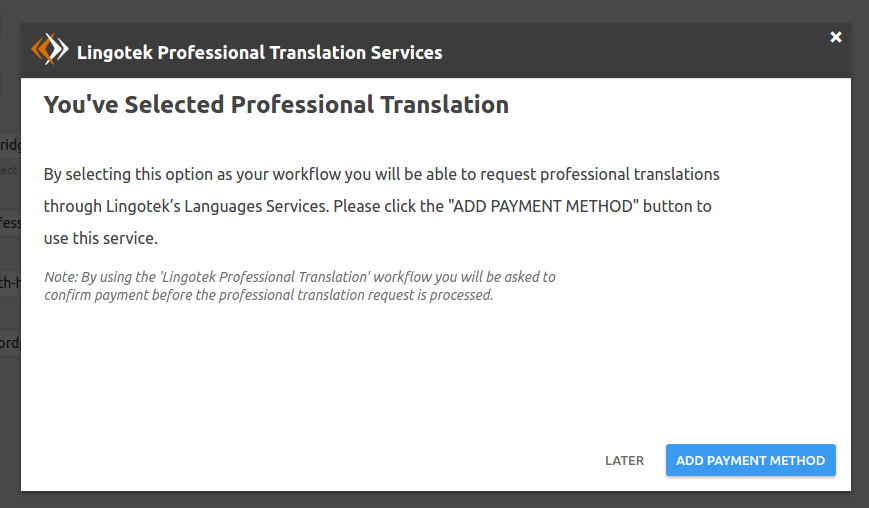Click the partially hidden 'ord' field behind dialog
The image size is (869, 508).
(10, 342)
